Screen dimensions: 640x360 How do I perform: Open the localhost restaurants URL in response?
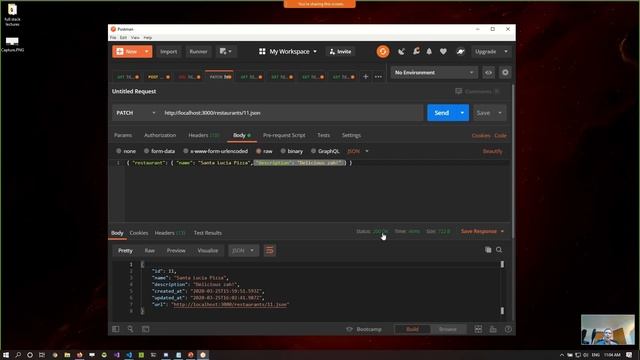(230, 304)
